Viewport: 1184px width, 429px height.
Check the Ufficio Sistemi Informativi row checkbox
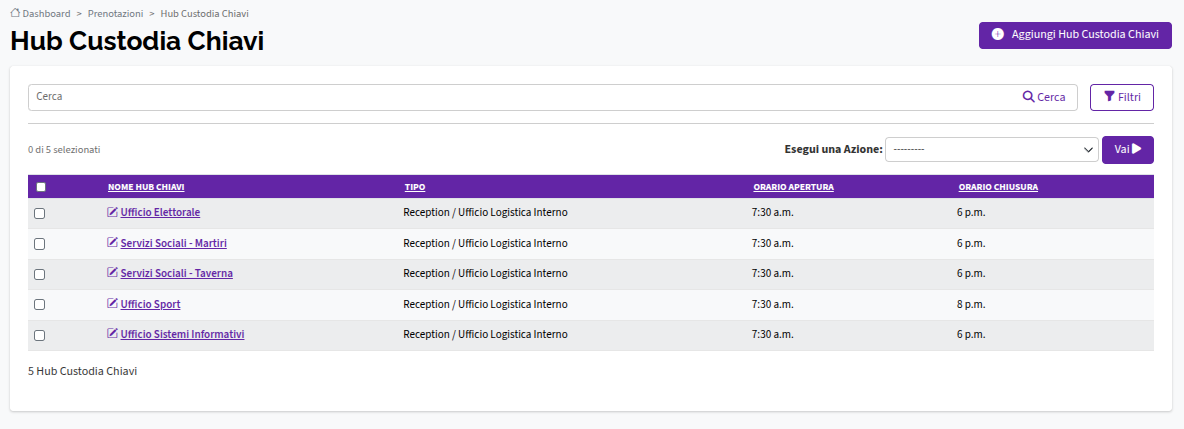[x=40, y=335]
